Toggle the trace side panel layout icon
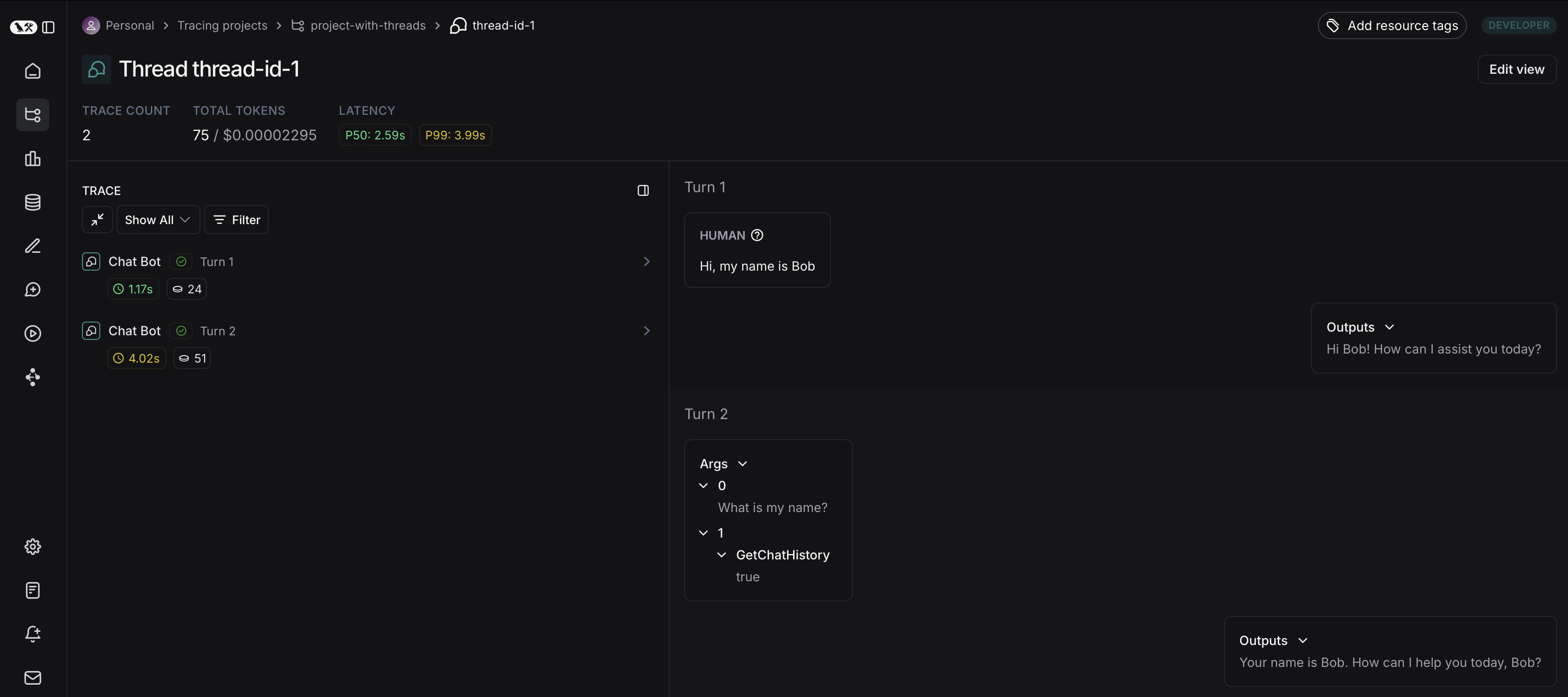The image size is (1568, 697). (x=643, y=190)
